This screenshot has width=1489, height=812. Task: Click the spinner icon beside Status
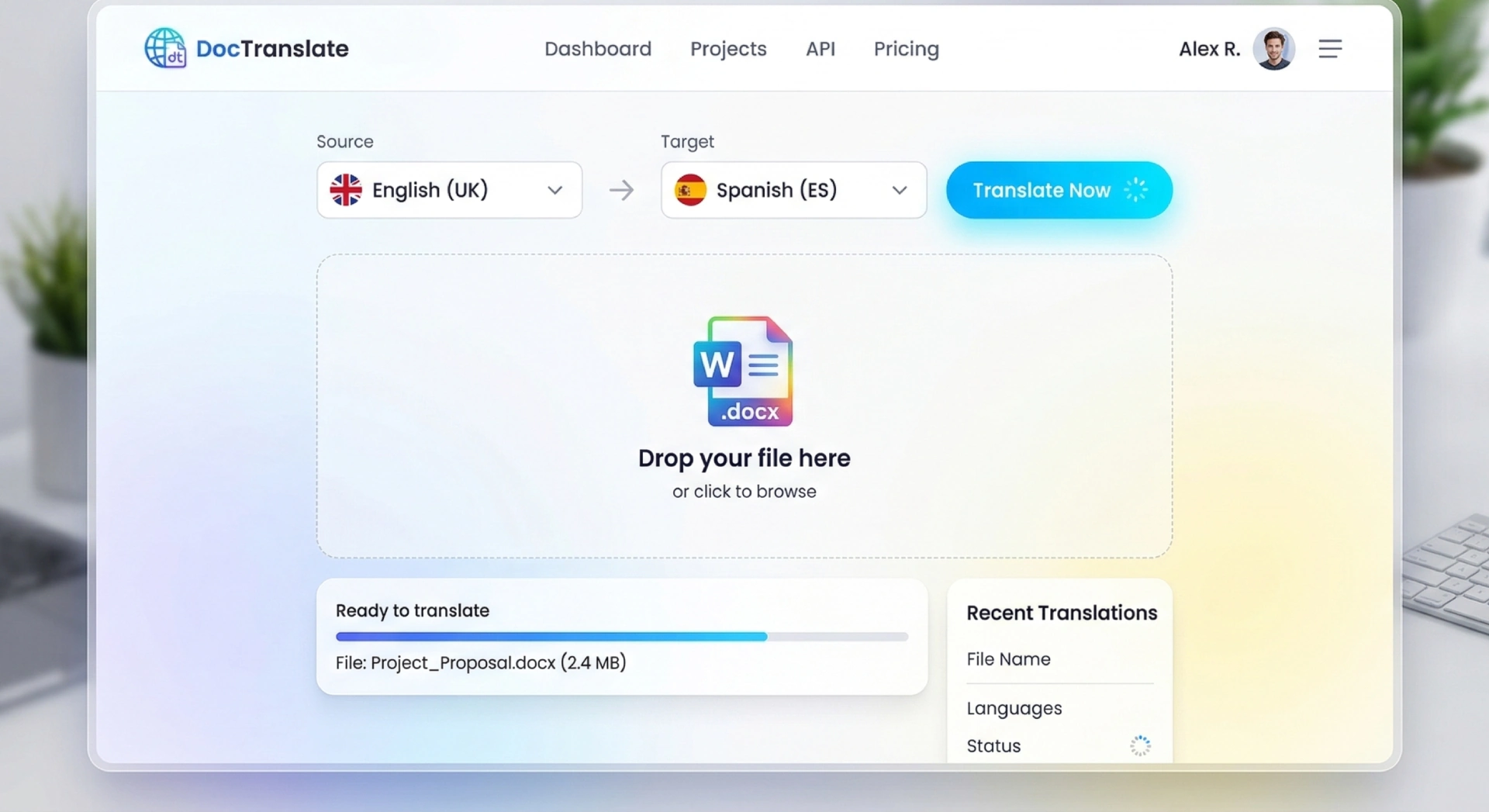coord(1140,746)
